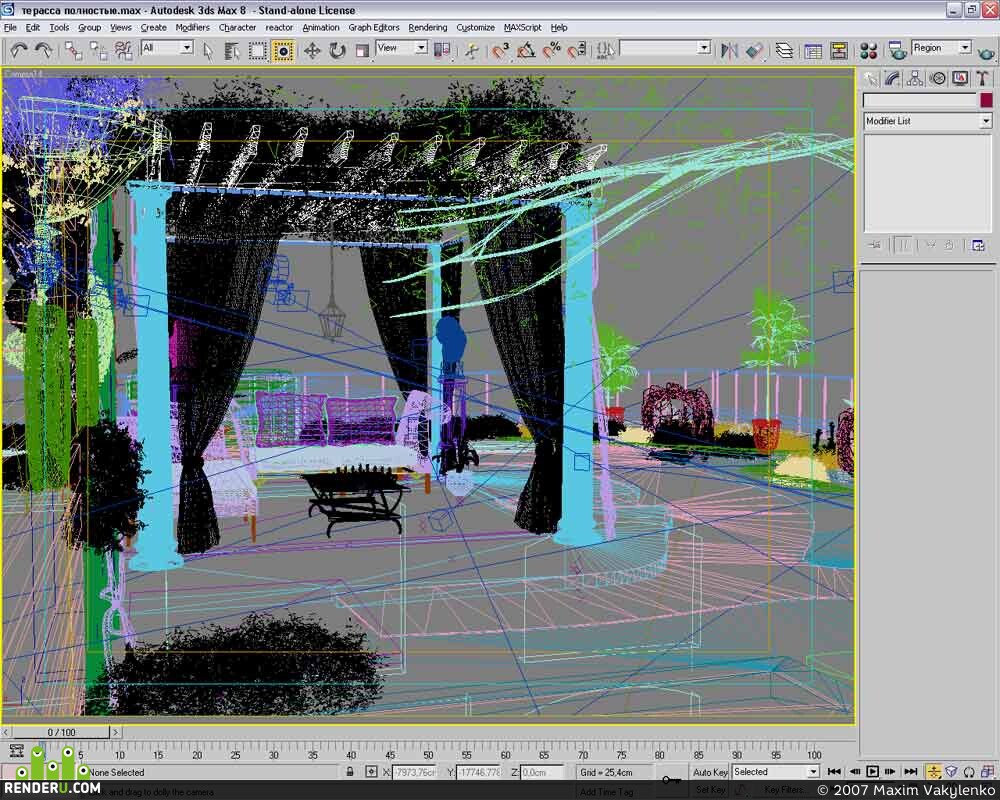Open the View reference coordinate dropdown
1000x800 pixels.
401,48
